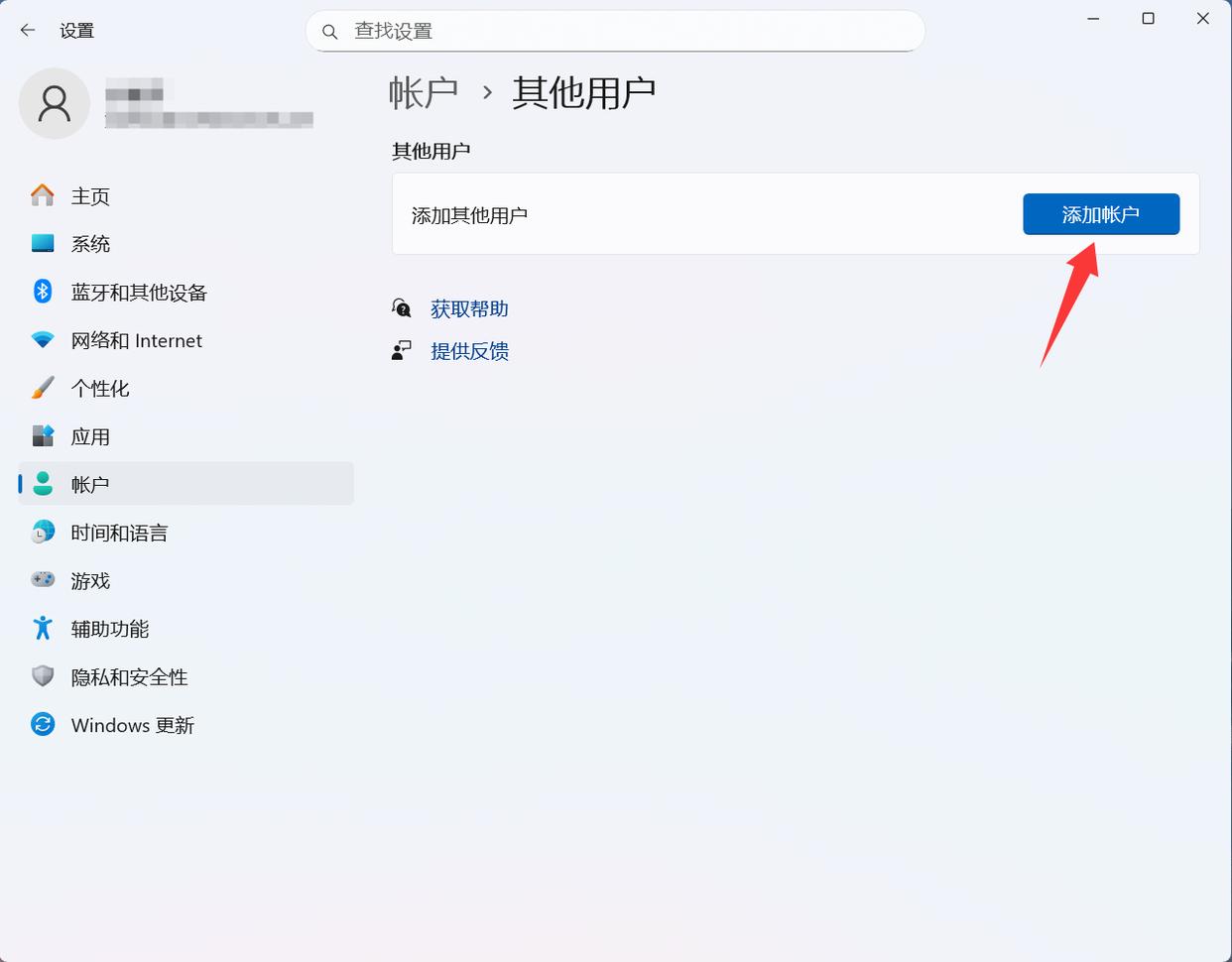Click the magnifier icon in the search box
This screenshot has height=962, width=1232.
330,32
